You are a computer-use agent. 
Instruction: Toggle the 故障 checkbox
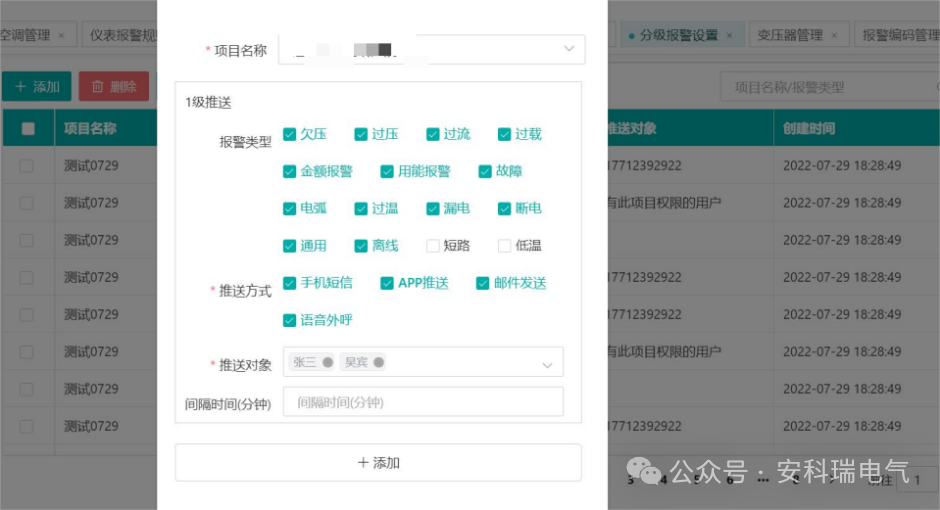point(485,171)
